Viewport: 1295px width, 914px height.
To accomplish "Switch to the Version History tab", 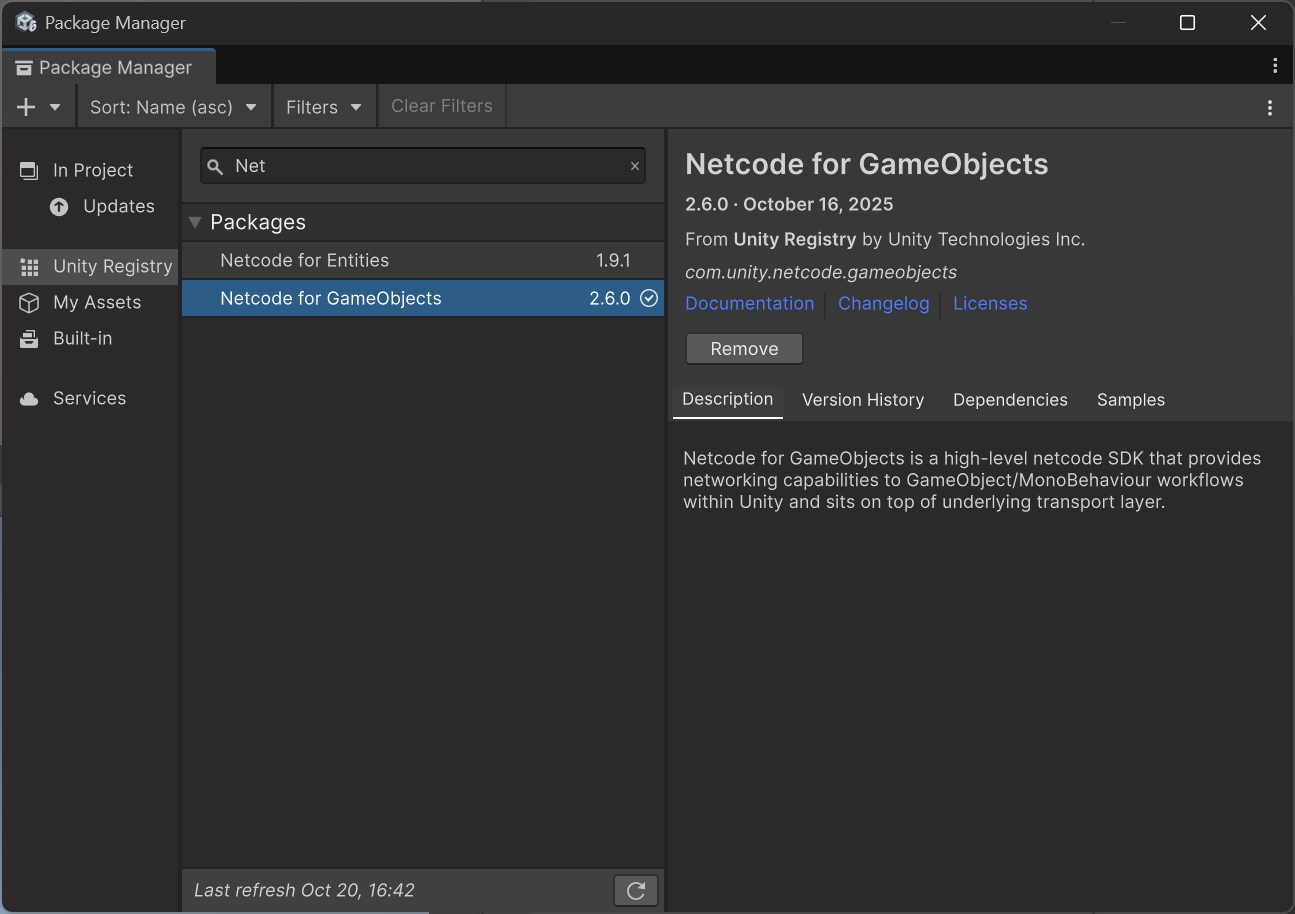I will pyautogui.click(x=862, y=400).
